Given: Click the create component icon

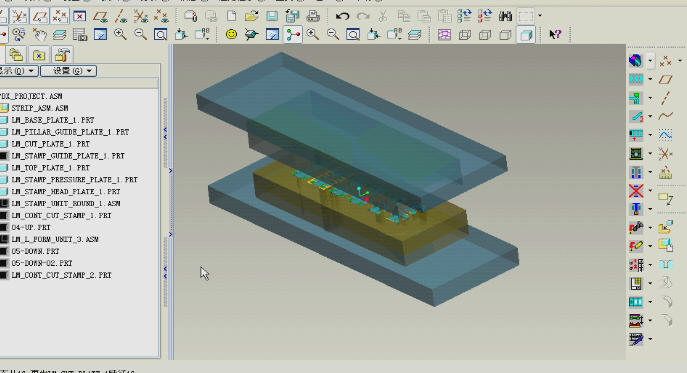Looking at the screenshot, I should [x=666, y=245].
